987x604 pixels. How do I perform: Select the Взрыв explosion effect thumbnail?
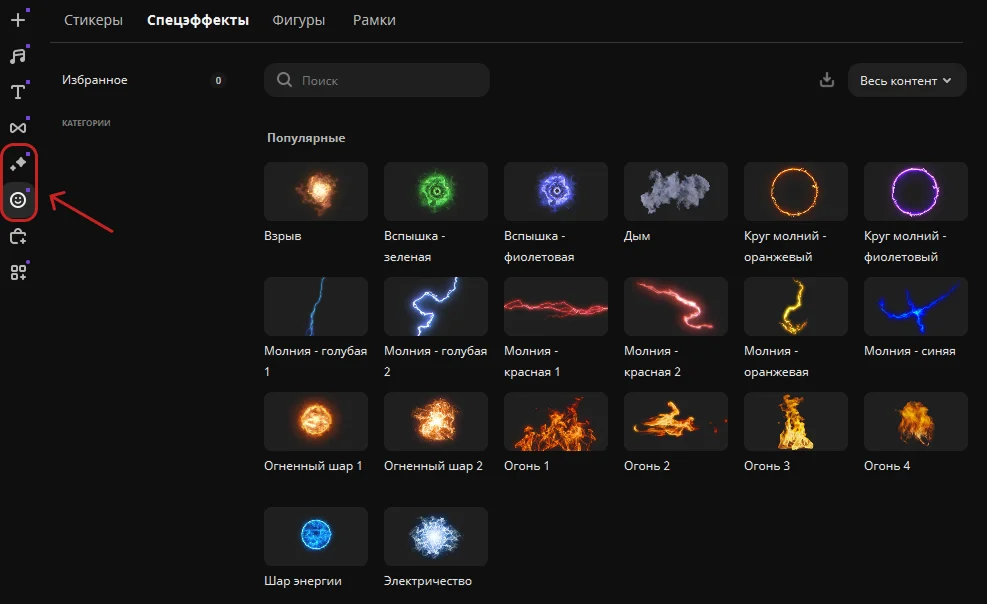(316, 191)
